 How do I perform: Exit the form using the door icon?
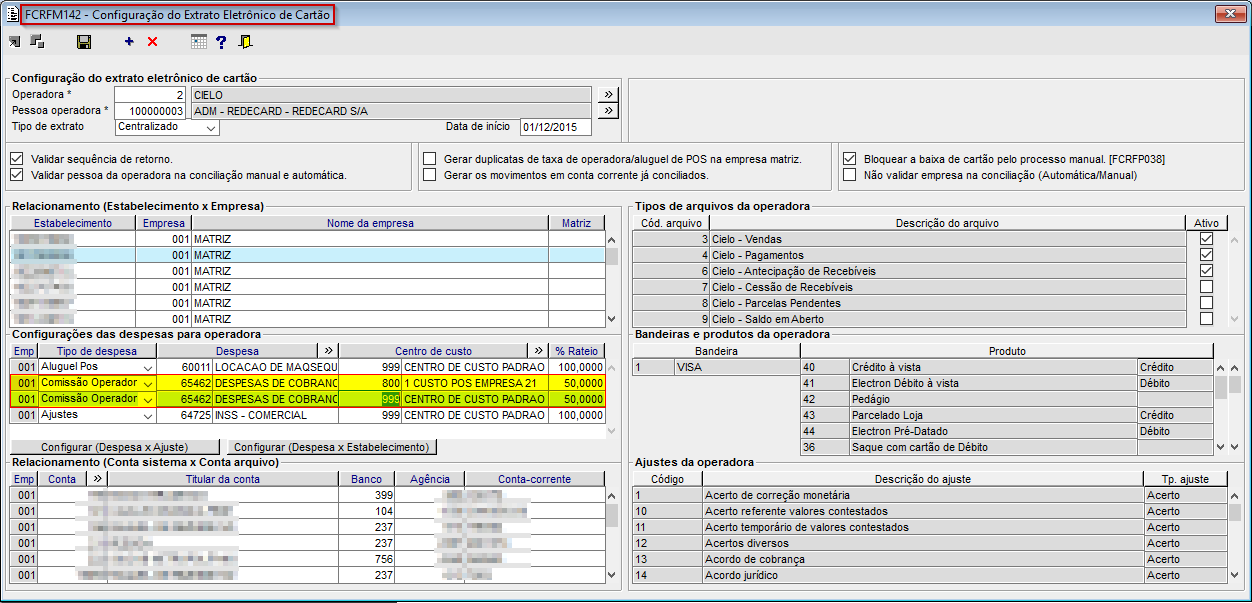pos(246,42)
